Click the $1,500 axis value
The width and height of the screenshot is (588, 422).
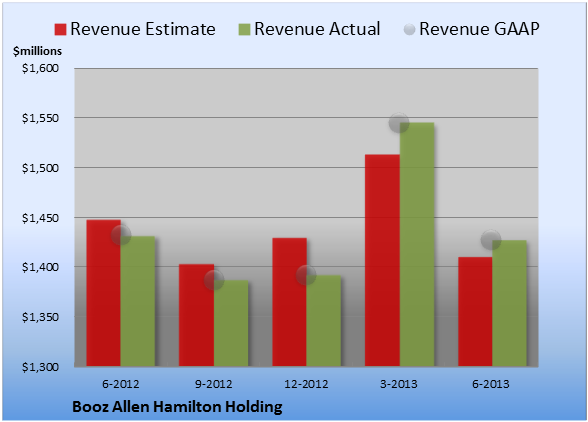(x=40, y=168)
